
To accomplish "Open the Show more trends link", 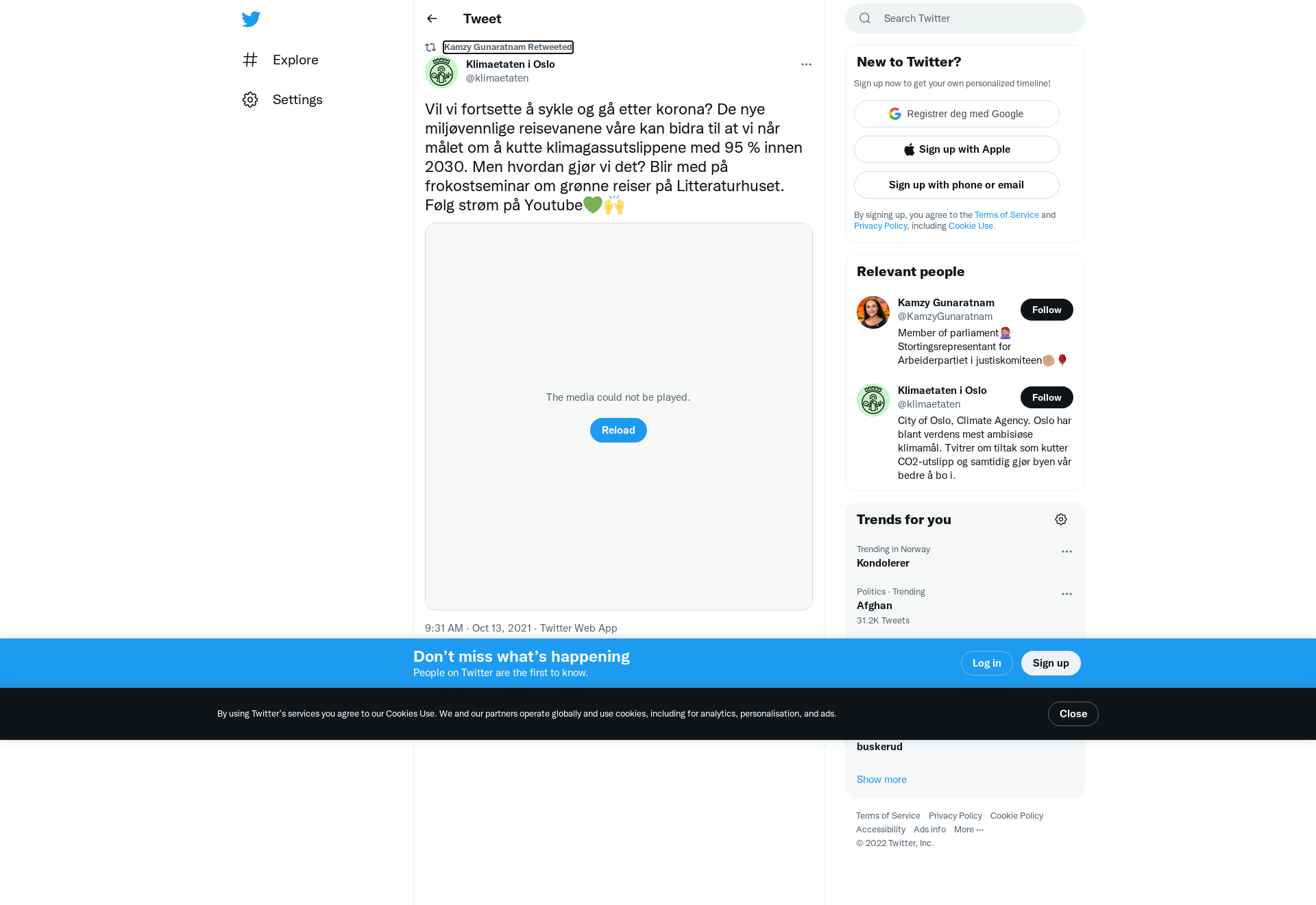I will pos(881,780).
